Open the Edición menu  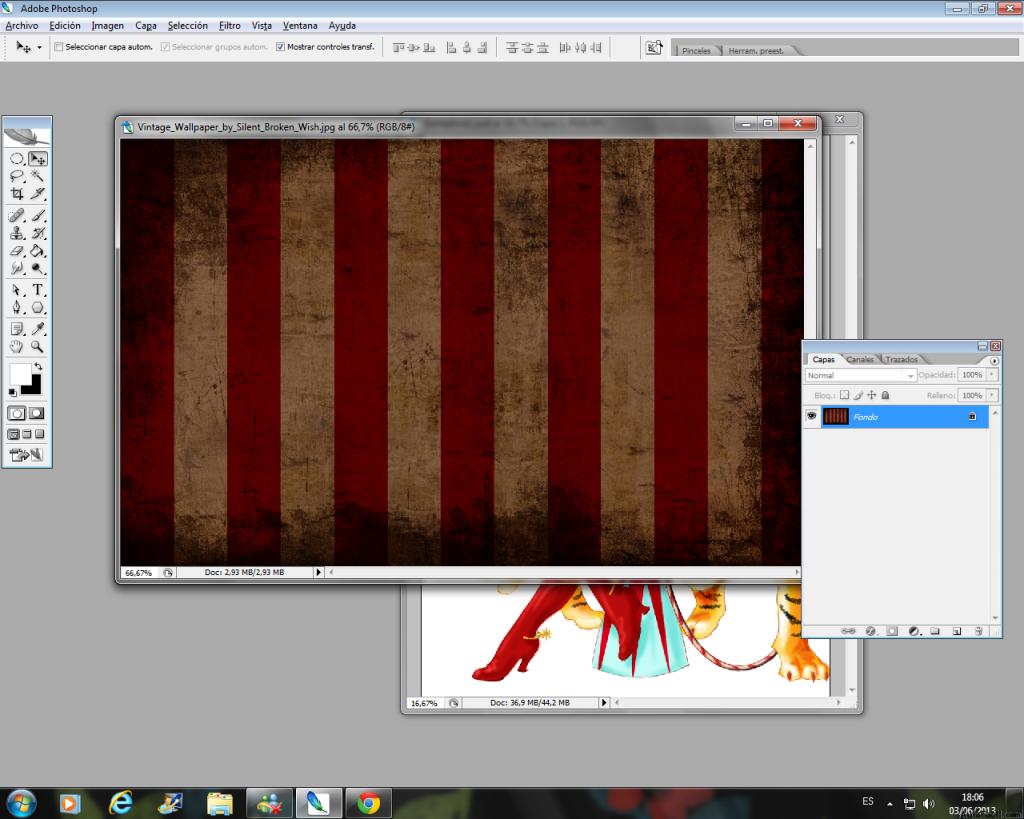tap(65, 25)
